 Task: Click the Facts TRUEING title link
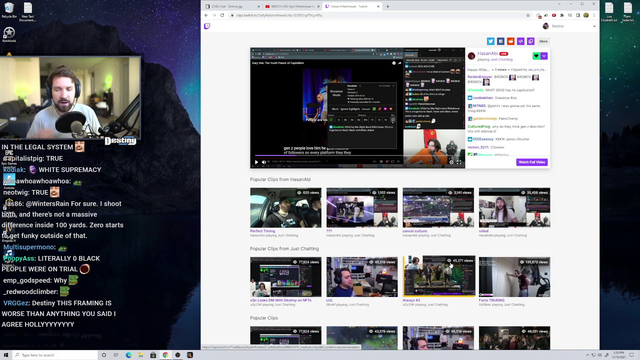pyautogui.click(x=492, y=300)
